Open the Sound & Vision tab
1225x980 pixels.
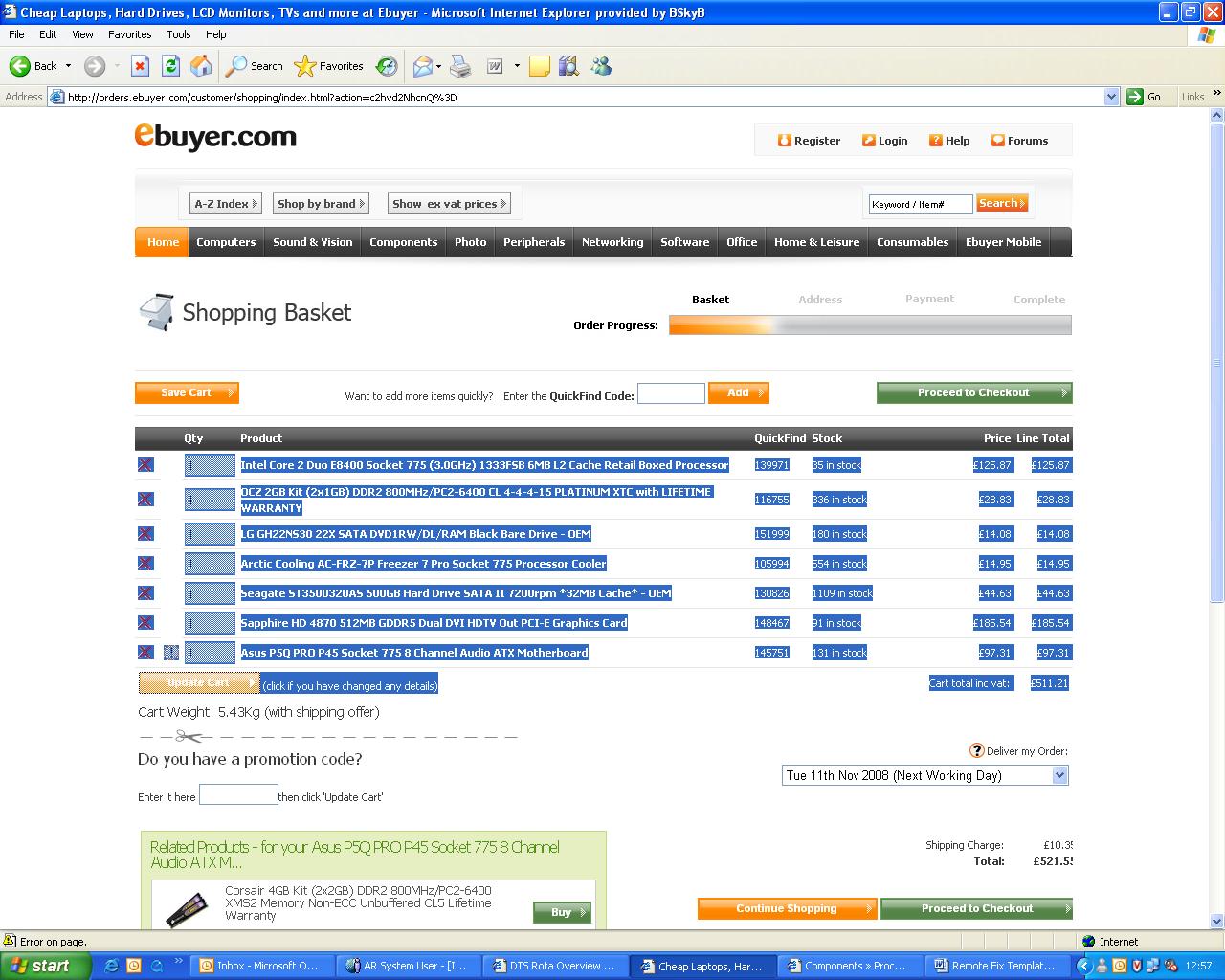(x=313, y=242)
